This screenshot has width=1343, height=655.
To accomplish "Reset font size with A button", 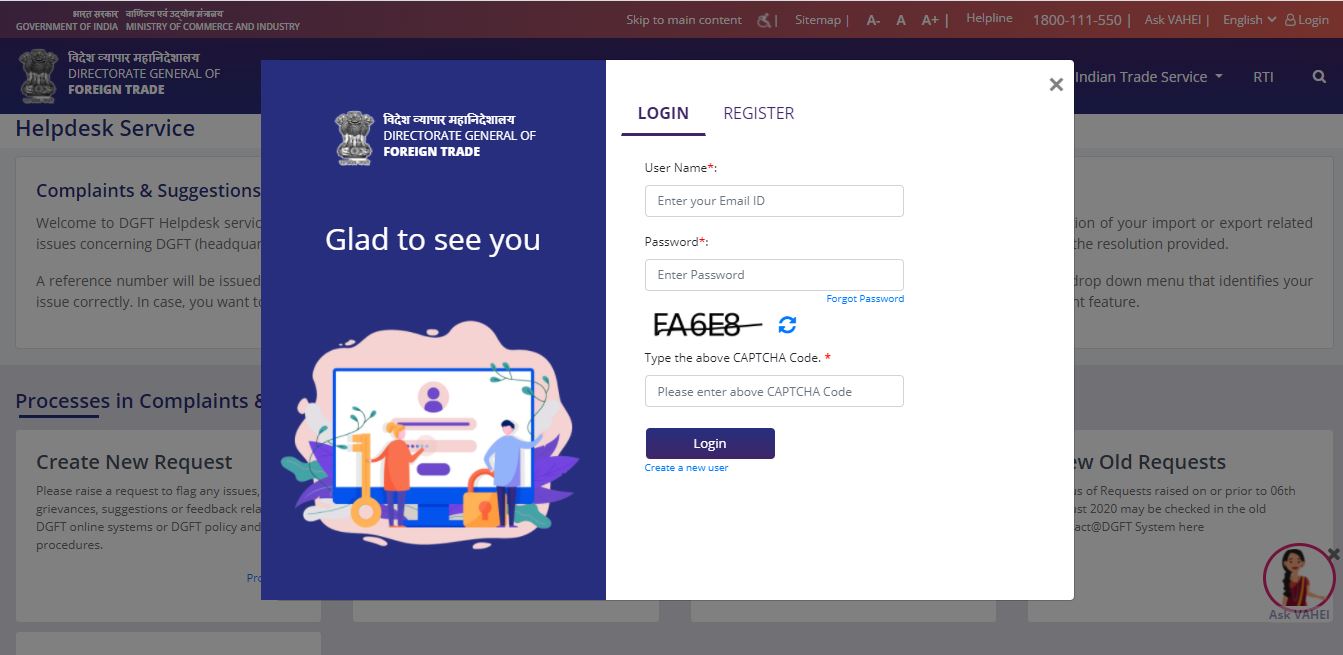I will [901, 20].
